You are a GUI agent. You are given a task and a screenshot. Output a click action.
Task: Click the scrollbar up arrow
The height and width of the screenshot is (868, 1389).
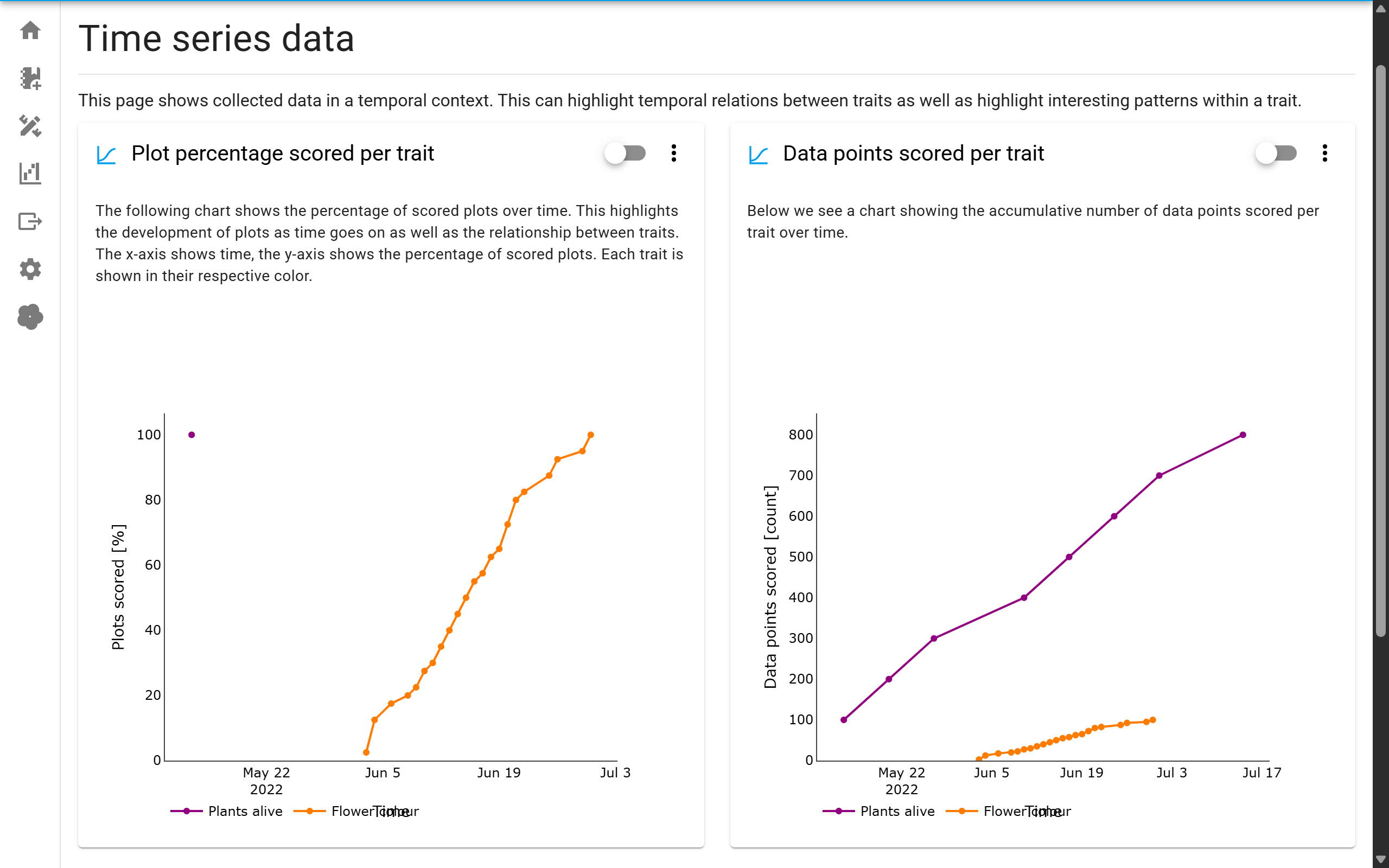pos(1380,8)
